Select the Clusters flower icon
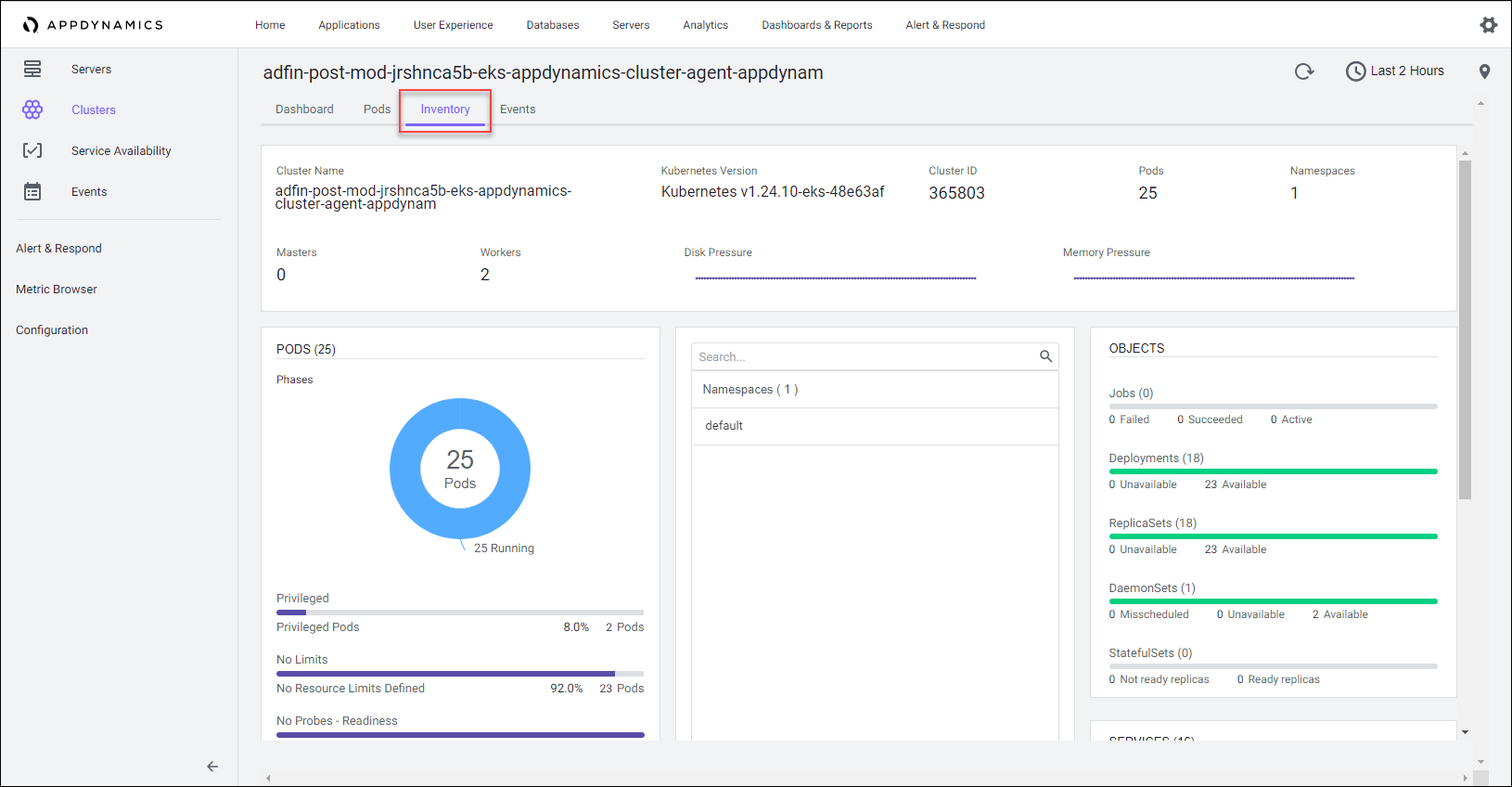The width and height of the screenshot is (1512, 787). pyautogui.click(x=32, y=110)
